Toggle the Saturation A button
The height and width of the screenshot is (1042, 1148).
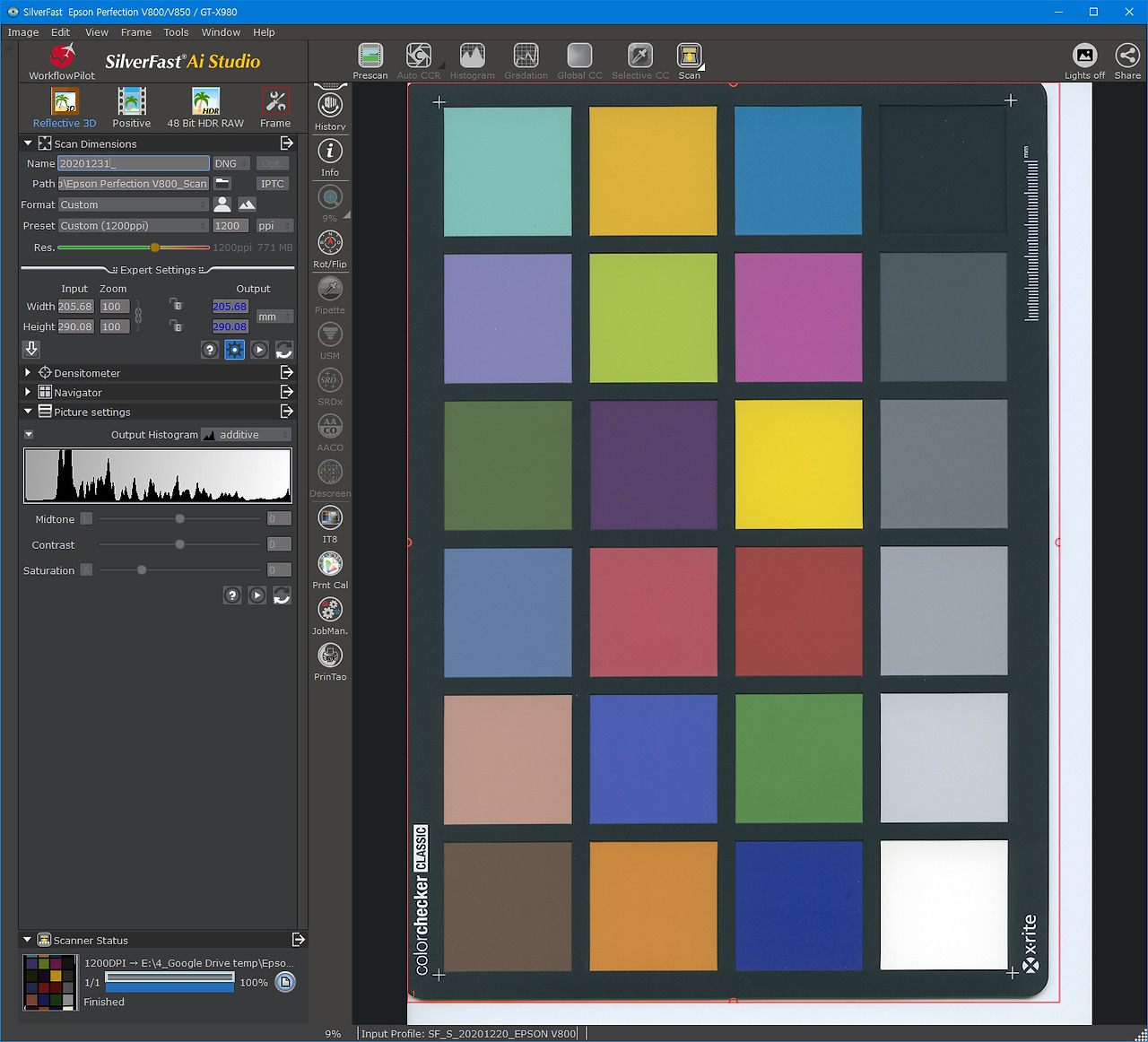pos(86,569)
